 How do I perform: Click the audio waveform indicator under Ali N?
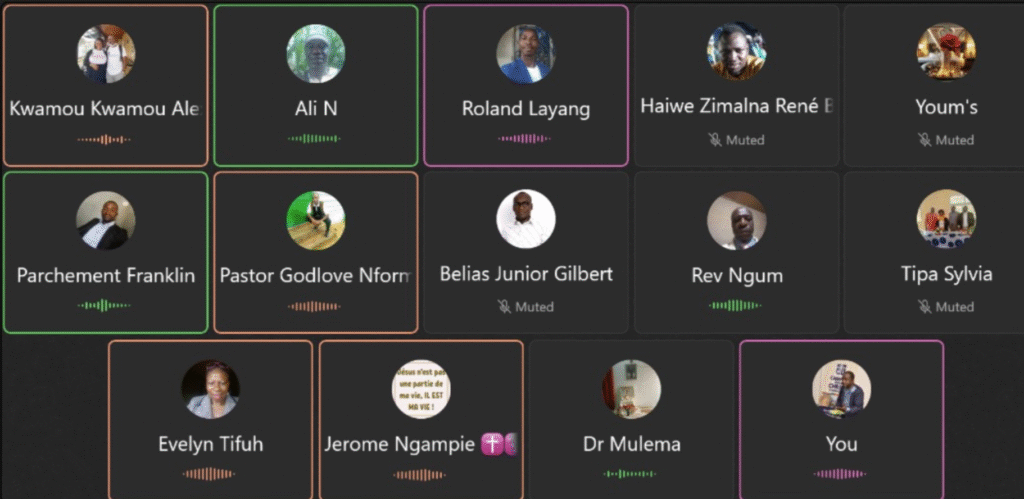coord(315,138)
